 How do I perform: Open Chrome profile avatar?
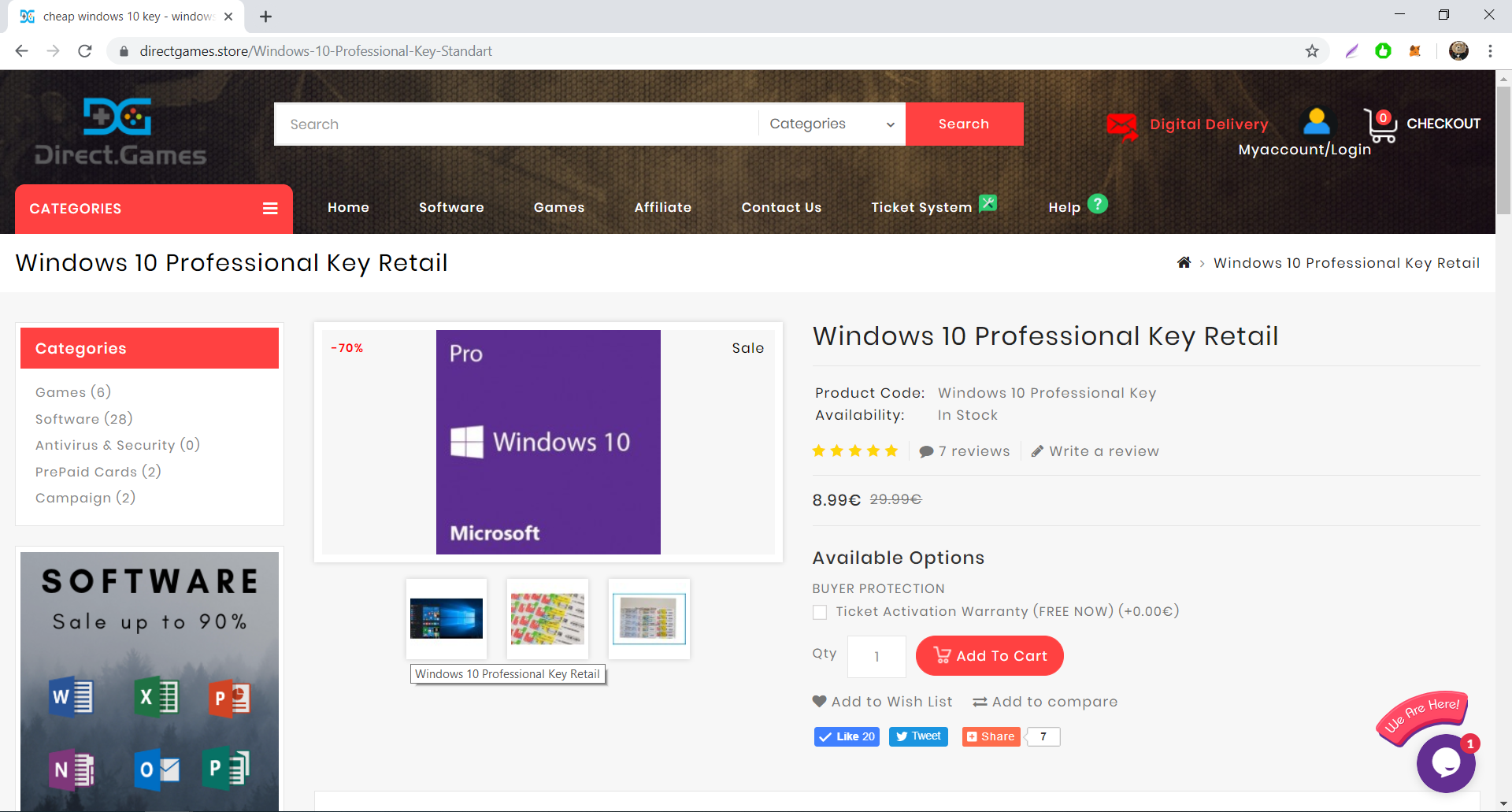pos(1458,51)
